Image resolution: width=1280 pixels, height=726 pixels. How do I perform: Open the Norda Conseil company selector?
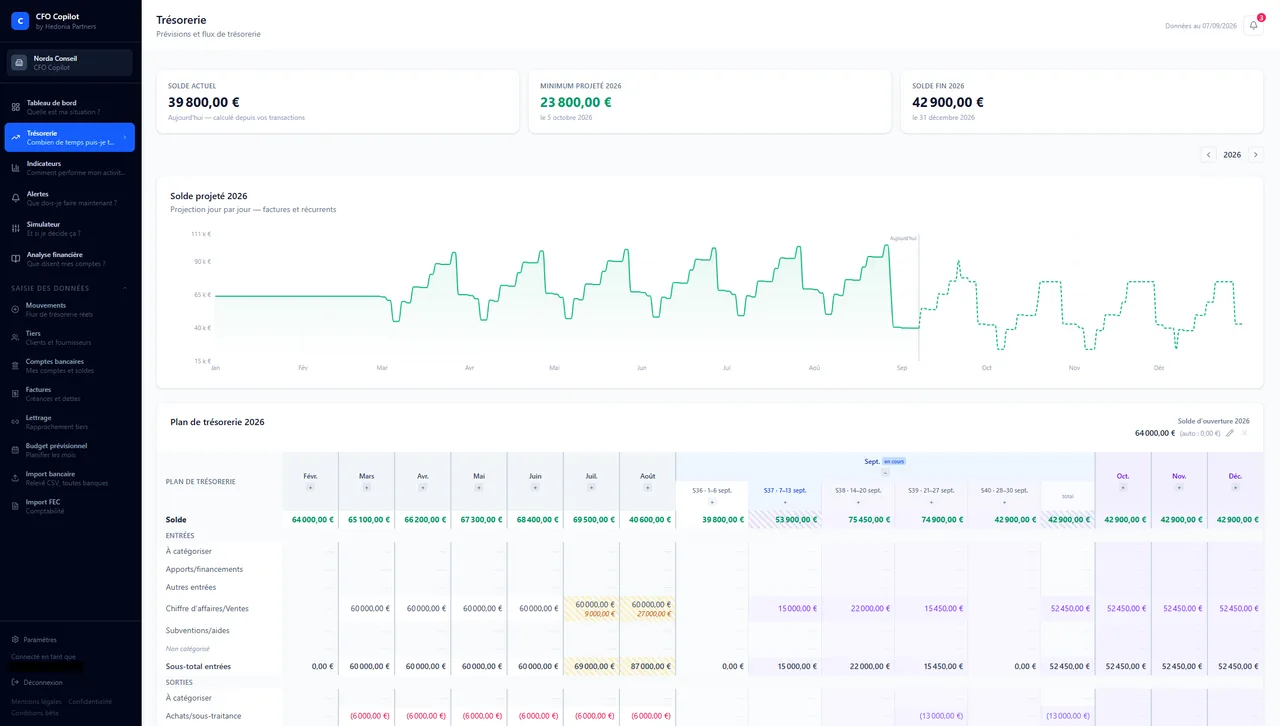pyautogui.click(x=69, y=63)
